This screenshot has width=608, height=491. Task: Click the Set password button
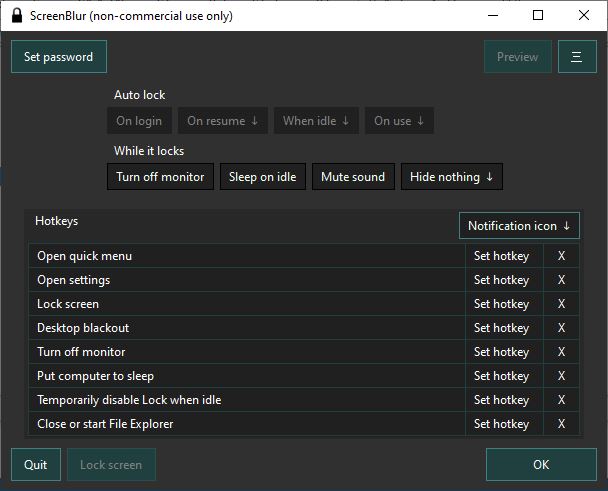coord(59,57)
